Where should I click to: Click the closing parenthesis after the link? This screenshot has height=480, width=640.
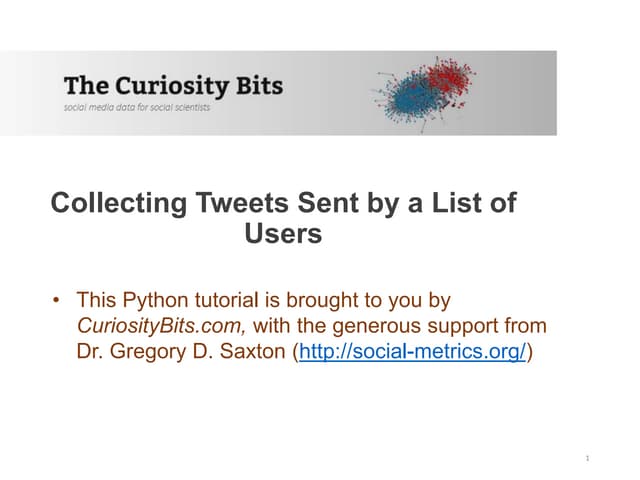(x=531, y=352)
